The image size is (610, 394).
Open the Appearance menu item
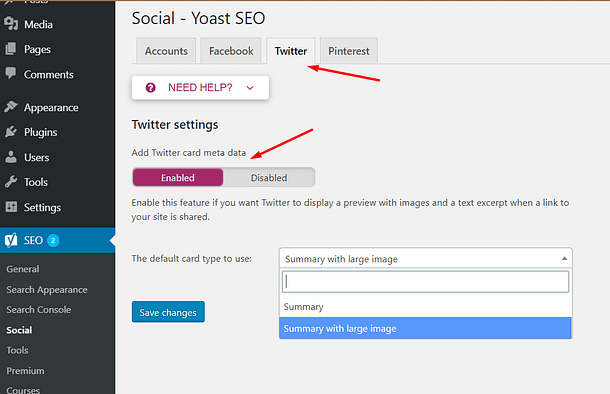(x=58, y=107)
